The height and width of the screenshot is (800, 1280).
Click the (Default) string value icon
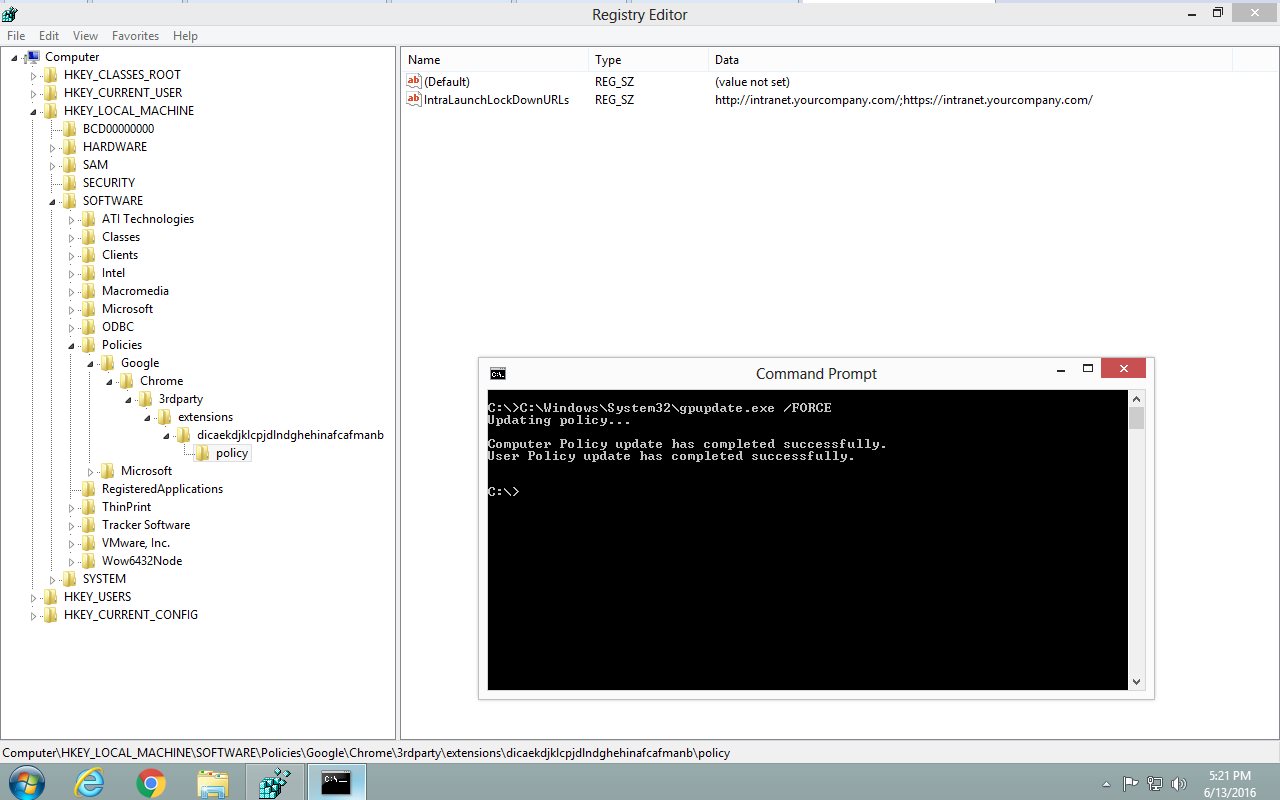[x=414, y=81]
